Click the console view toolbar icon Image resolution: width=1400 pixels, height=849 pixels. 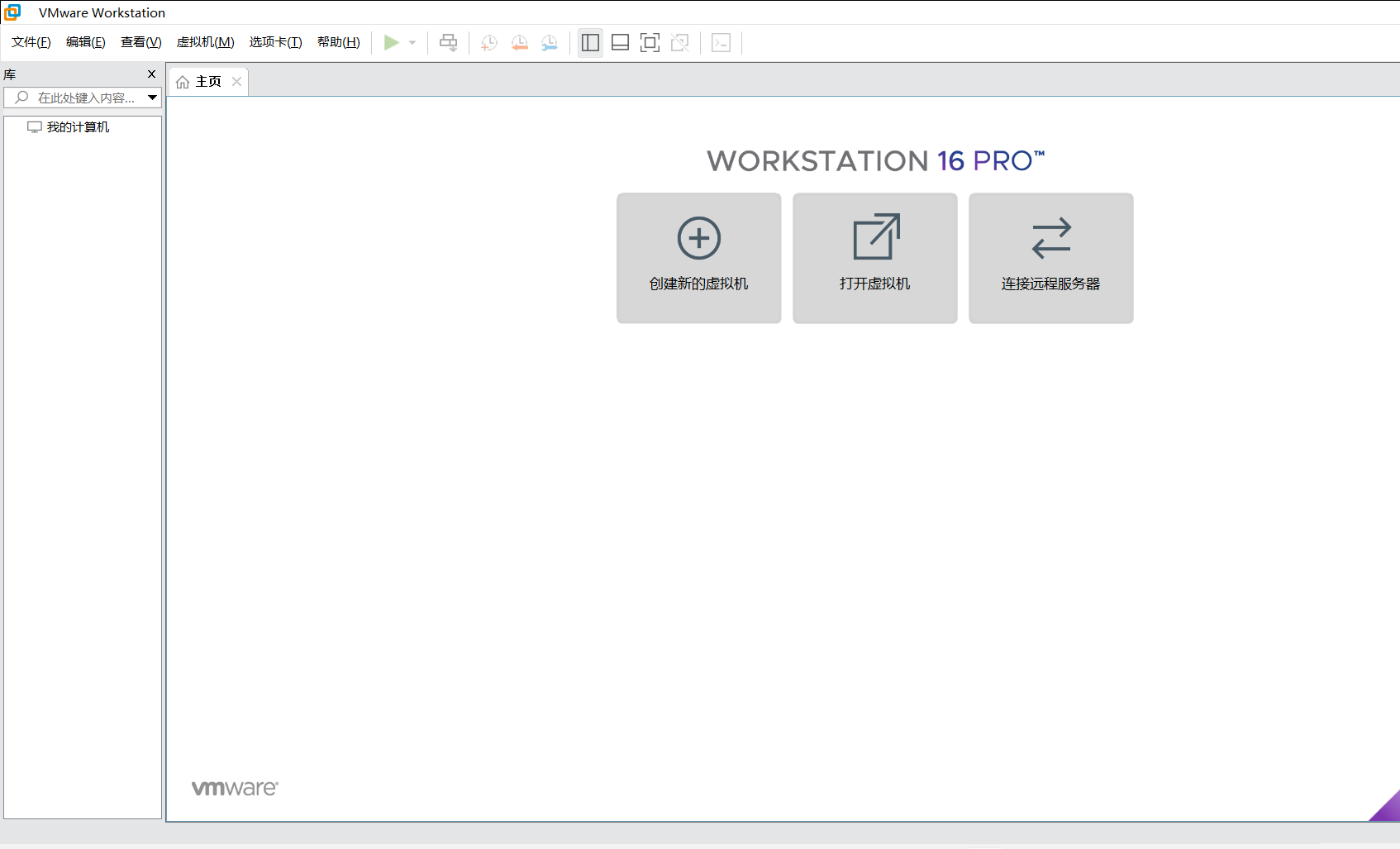[x=721, y=42]
